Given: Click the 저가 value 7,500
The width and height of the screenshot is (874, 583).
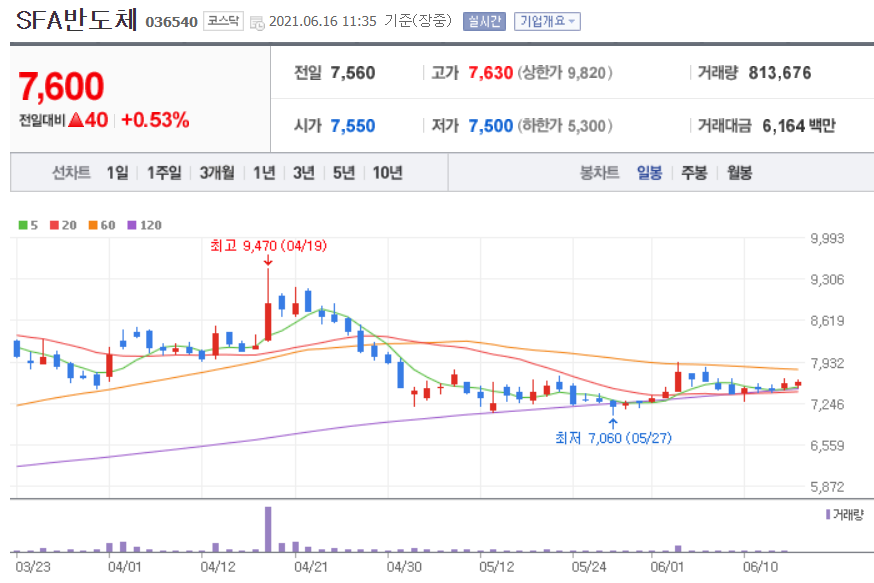Looking at the screenshot, I should (491, 126).
